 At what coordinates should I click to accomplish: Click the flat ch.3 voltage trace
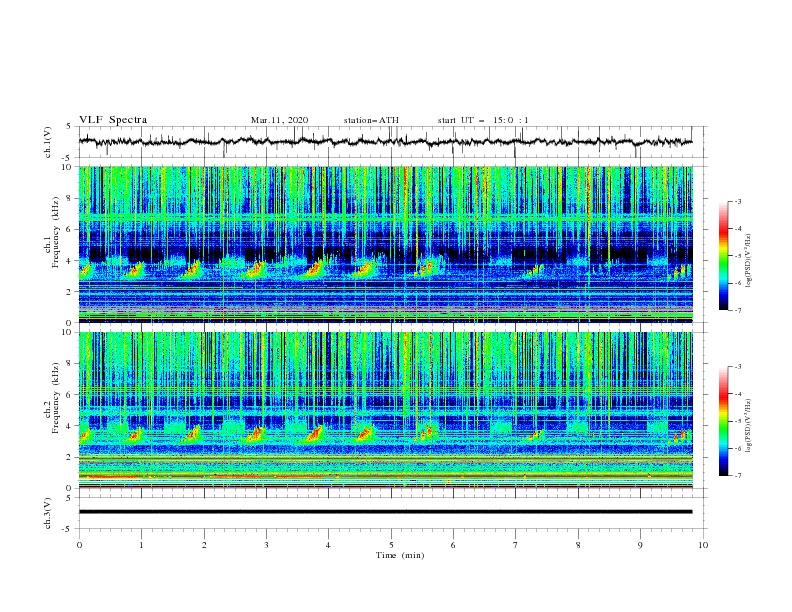pos(385,512)
